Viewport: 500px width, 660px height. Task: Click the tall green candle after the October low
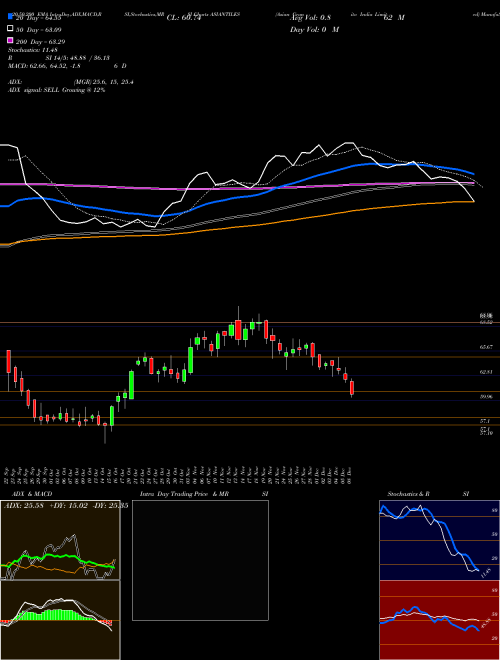point(131,385)
